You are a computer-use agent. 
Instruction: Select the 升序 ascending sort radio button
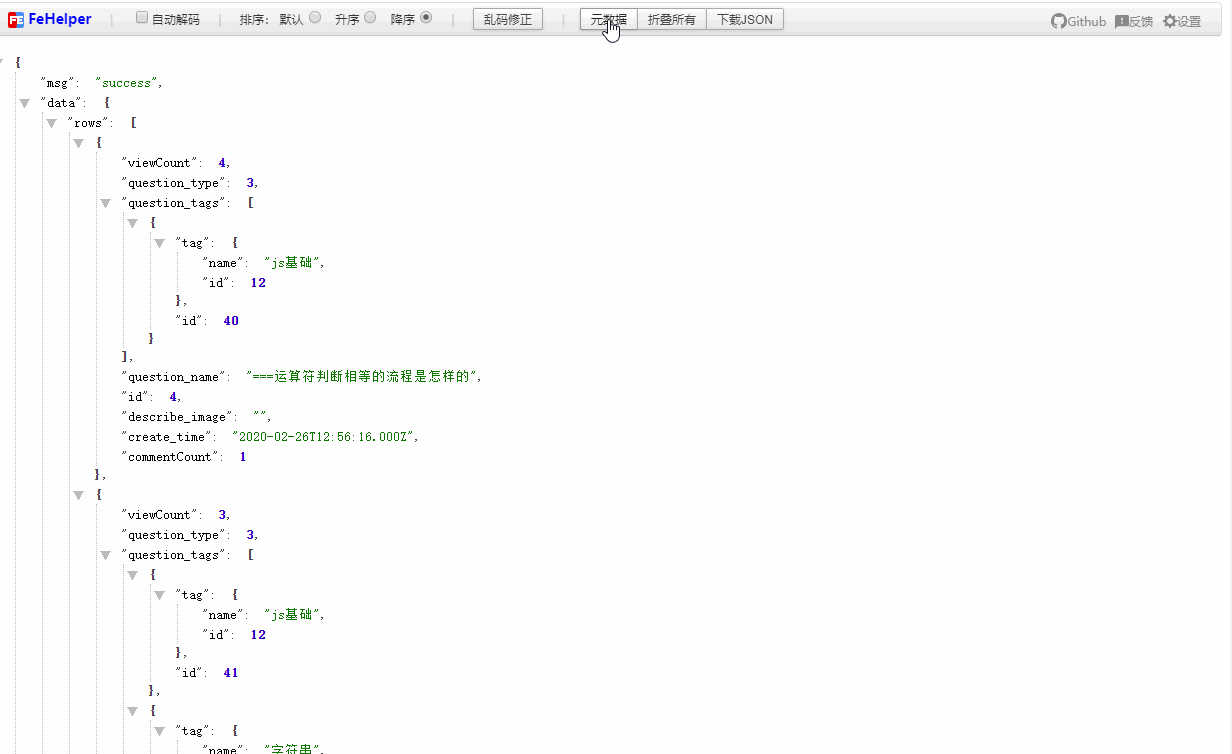[370, 18]
